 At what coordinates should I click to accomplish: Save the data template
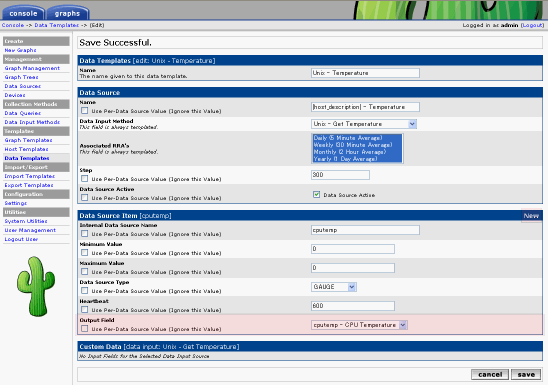click(526, 374)
